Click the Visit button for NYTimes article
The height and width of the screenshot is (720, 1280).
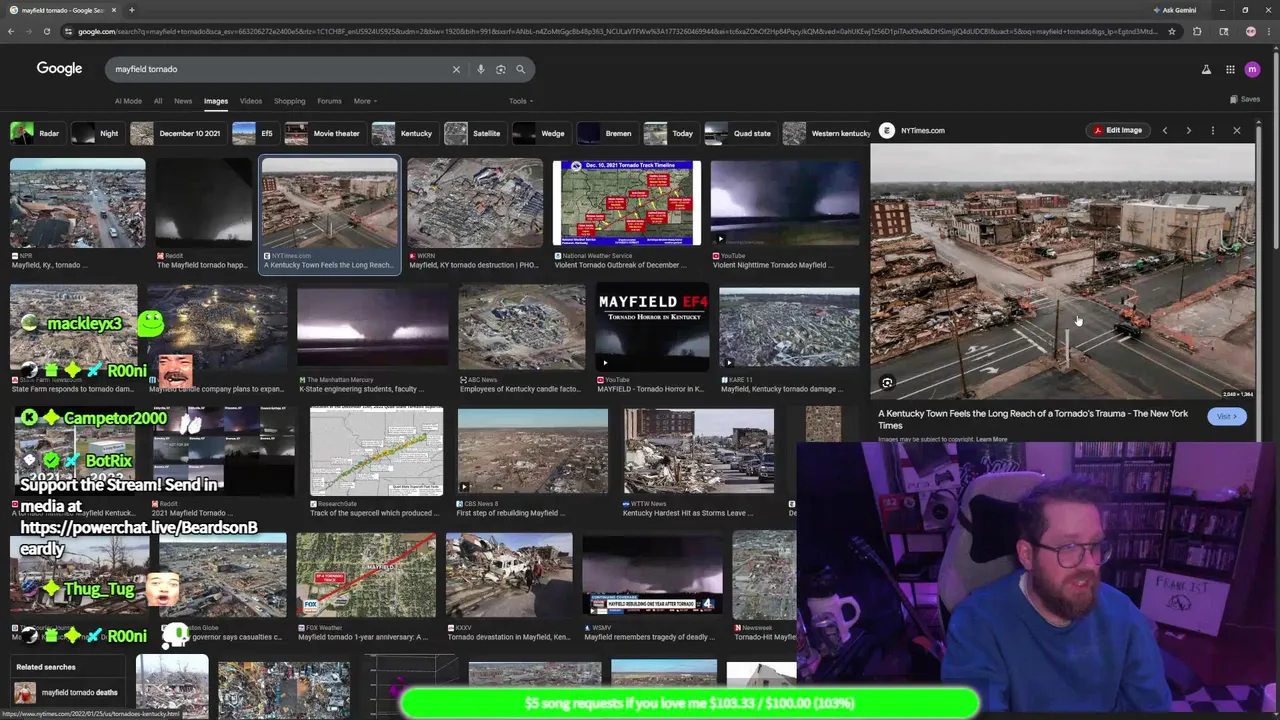tap(1226, 416)
